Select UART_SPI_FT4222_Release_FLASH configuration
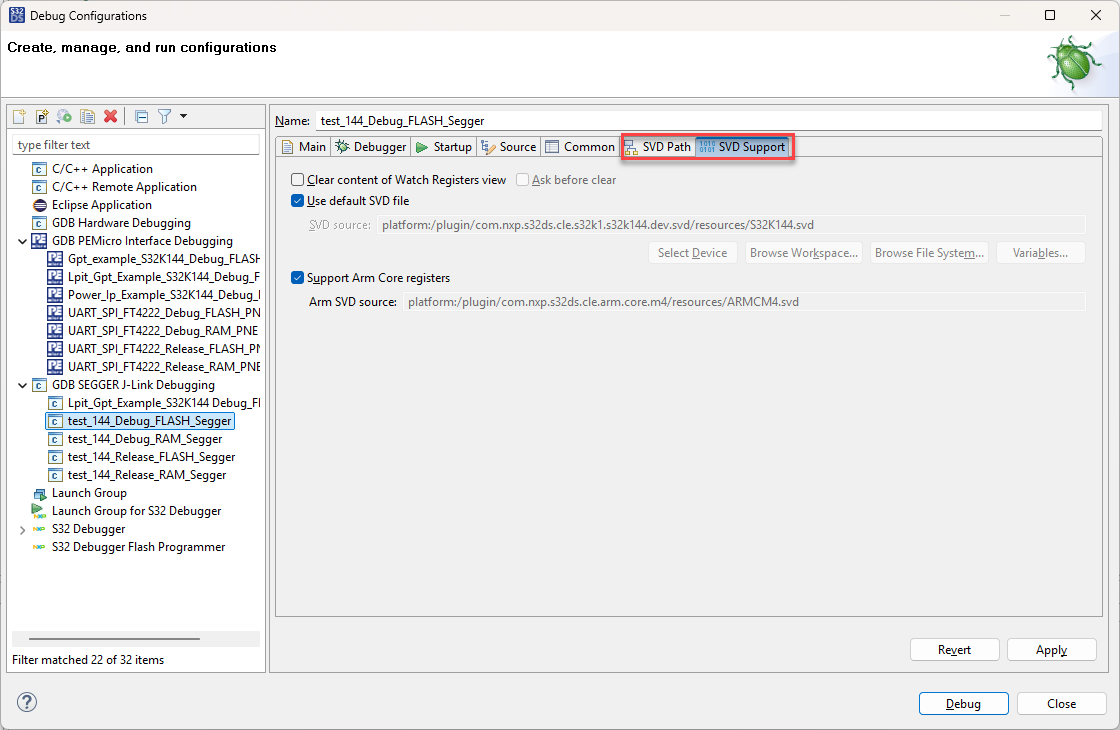 (164, 349)
